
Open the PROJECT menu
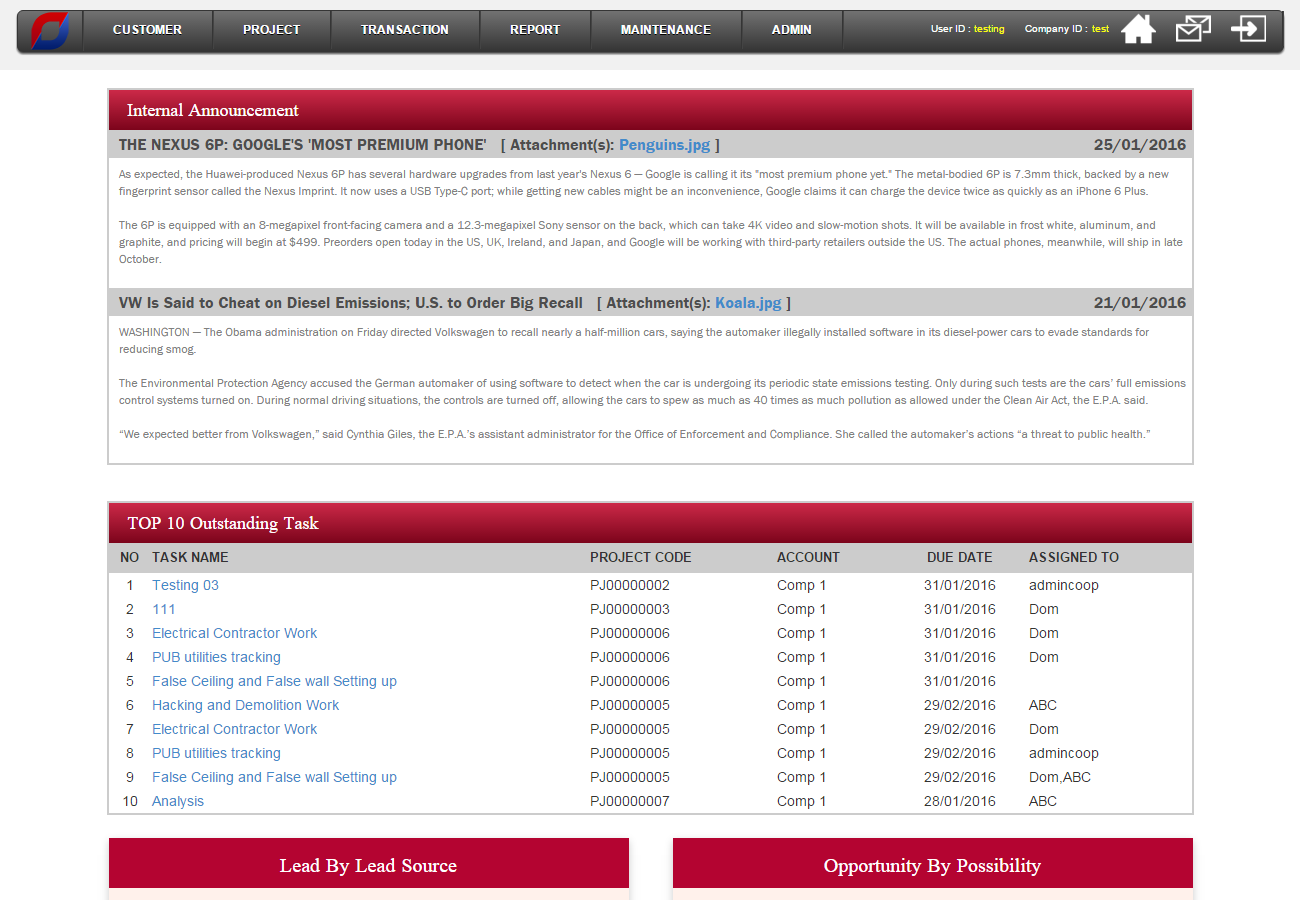[x=271, y=30]
